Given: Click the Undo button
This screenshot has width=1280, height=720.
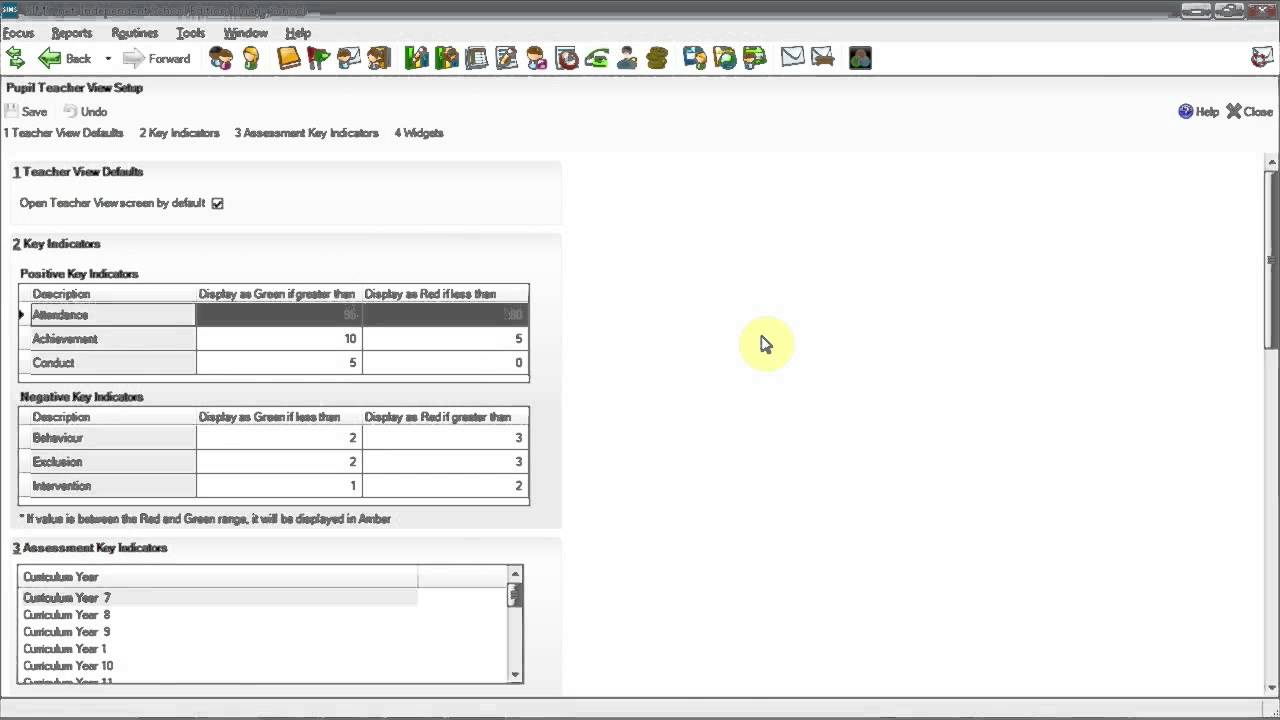Looking at the screenshot, I should [x=85, y=112].
